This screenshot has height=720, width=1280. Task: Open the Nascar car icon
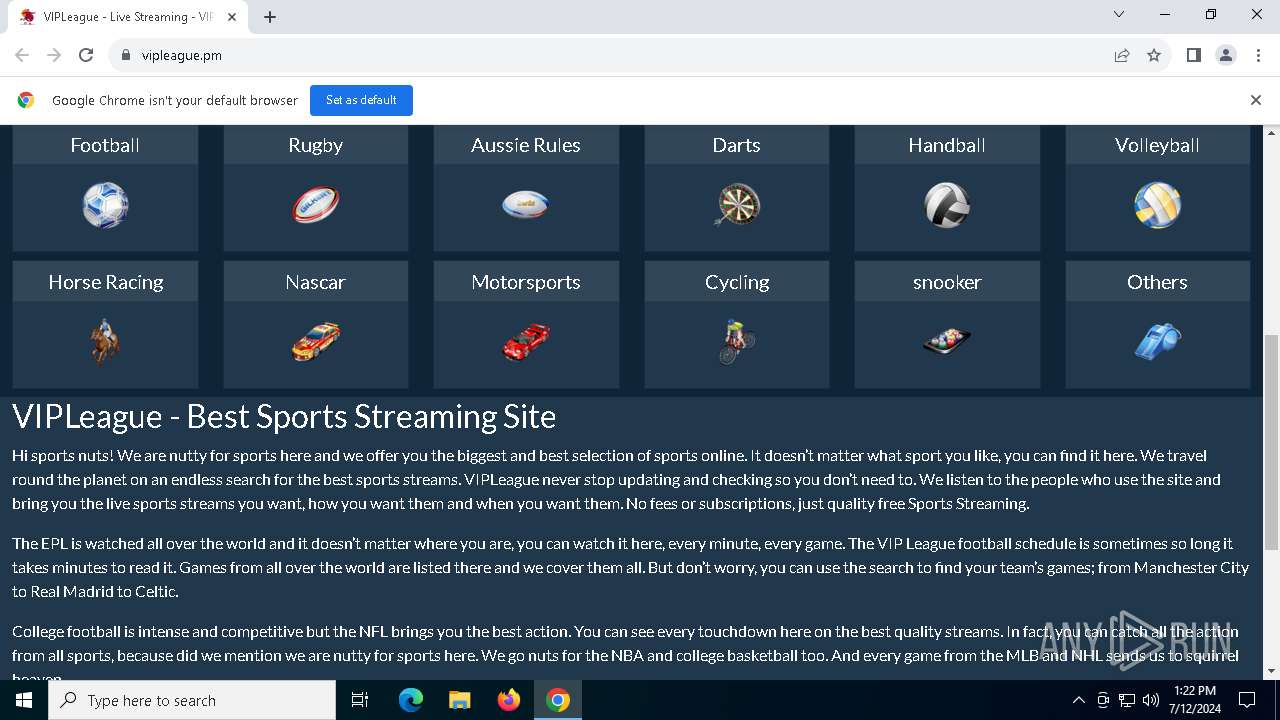click(316, 342)
